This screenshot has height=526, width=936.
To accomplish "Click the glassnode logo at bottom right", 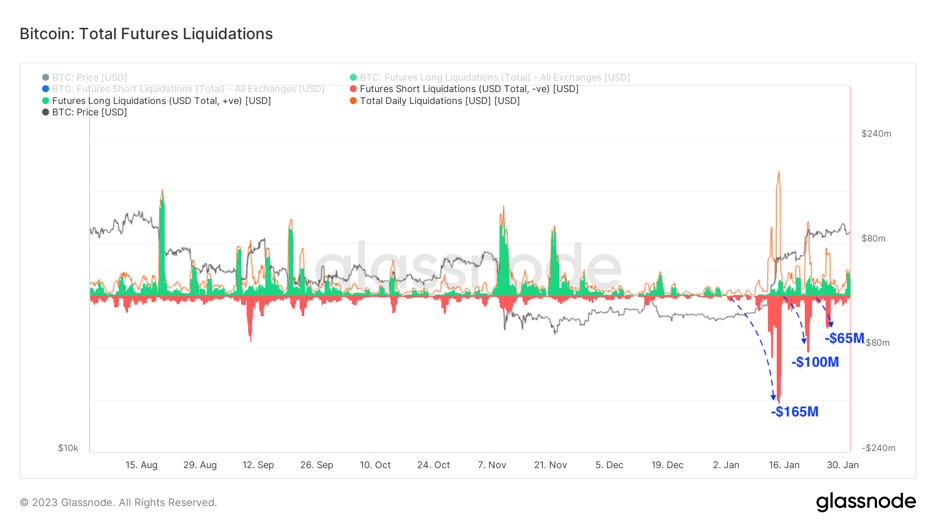I will point(865,501).
